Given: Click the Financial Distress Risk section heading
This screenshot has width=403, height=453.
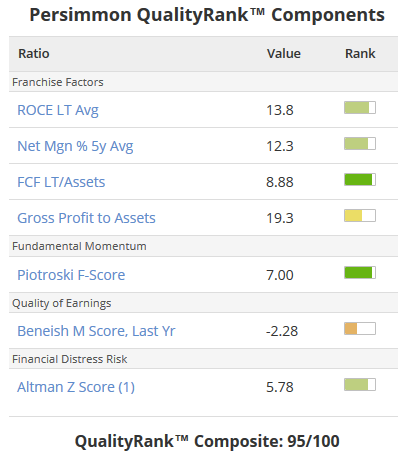Looking at the screenshot, I should coord(70,359).
